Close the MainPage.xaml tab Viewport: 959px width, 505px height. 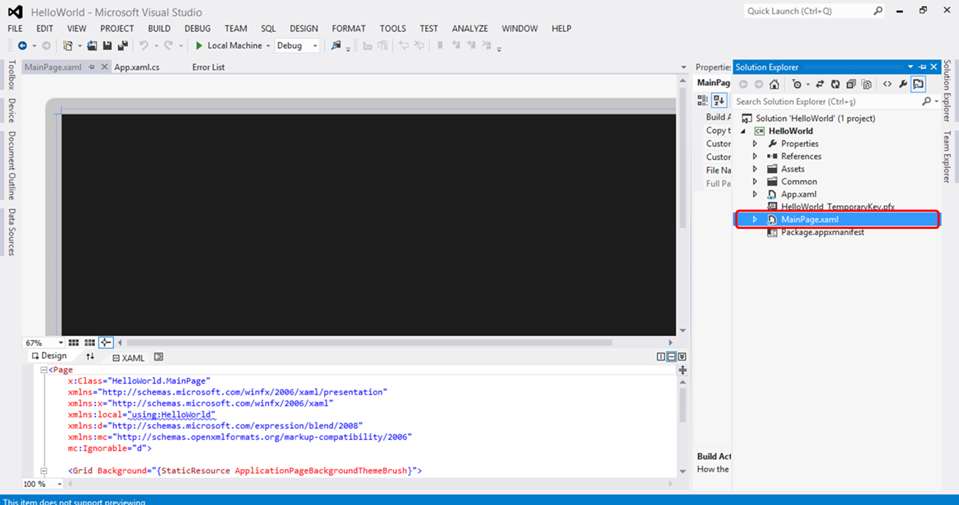[x=104, y=67]
